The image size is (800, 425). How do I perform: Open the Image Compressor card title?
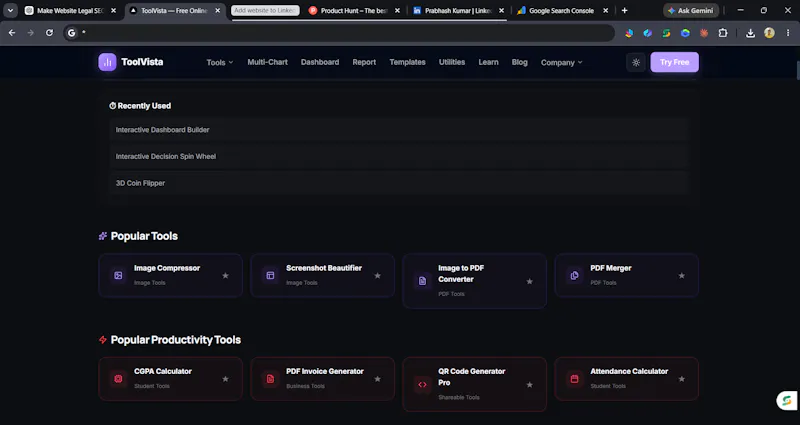click(x=167, y=268)
